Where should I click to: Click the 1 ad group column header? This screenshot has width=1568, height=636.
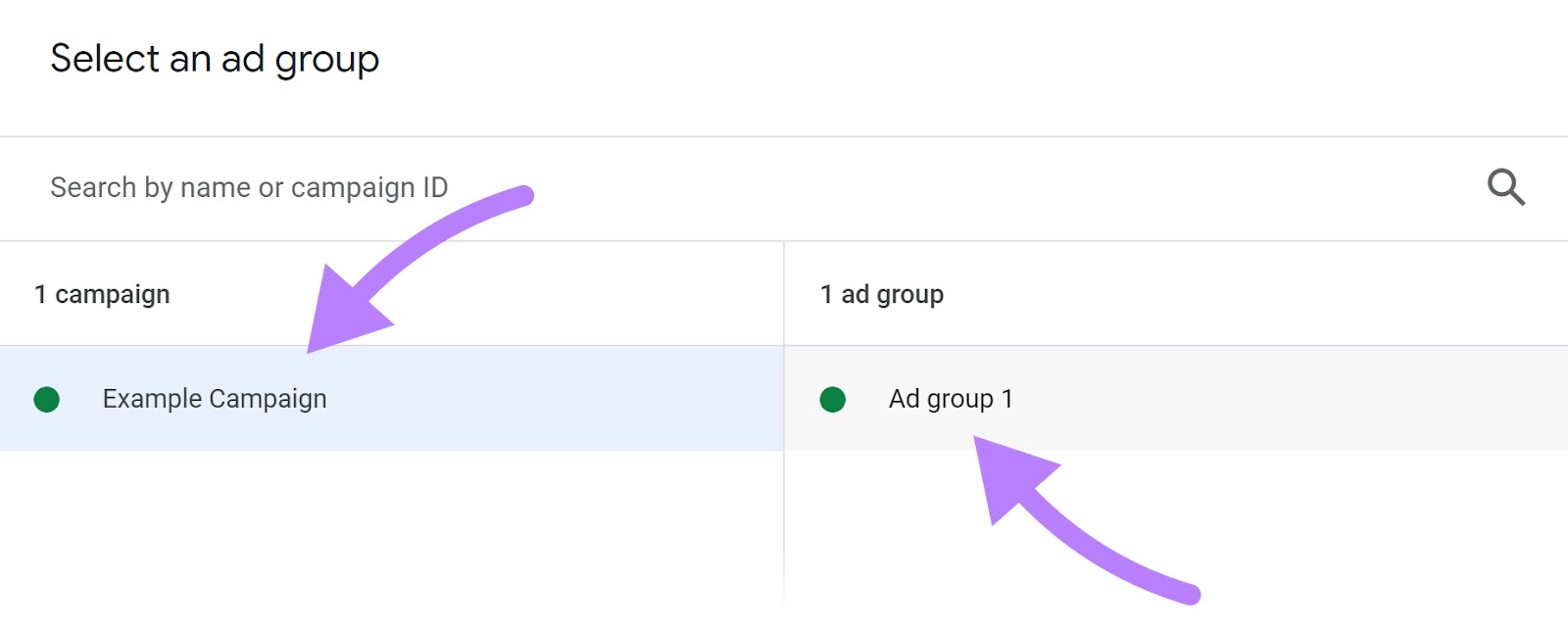[x=881, y=293]
